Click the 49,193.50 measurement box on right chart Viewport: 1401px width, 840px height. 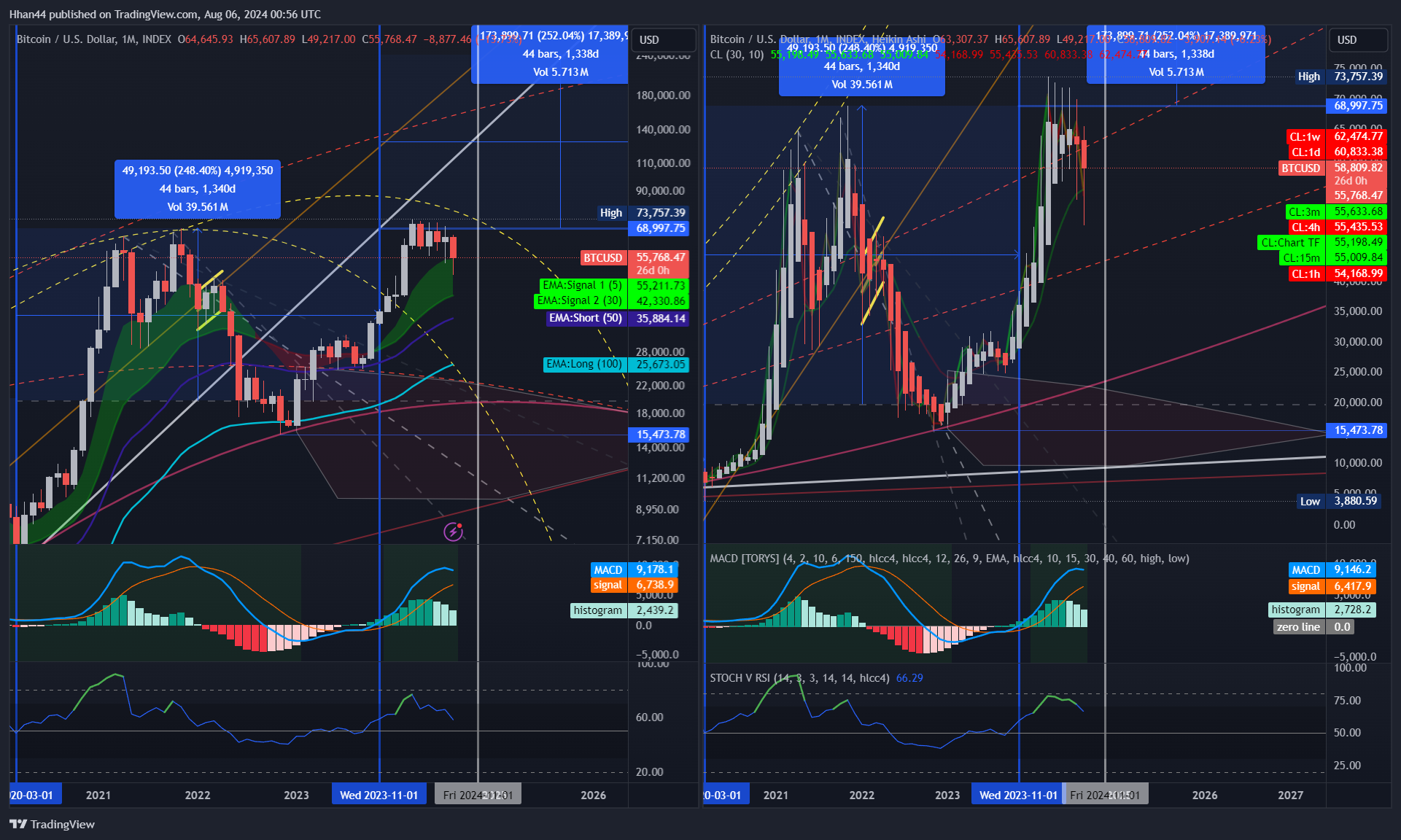pyautogui.click(x=862, y=67)
